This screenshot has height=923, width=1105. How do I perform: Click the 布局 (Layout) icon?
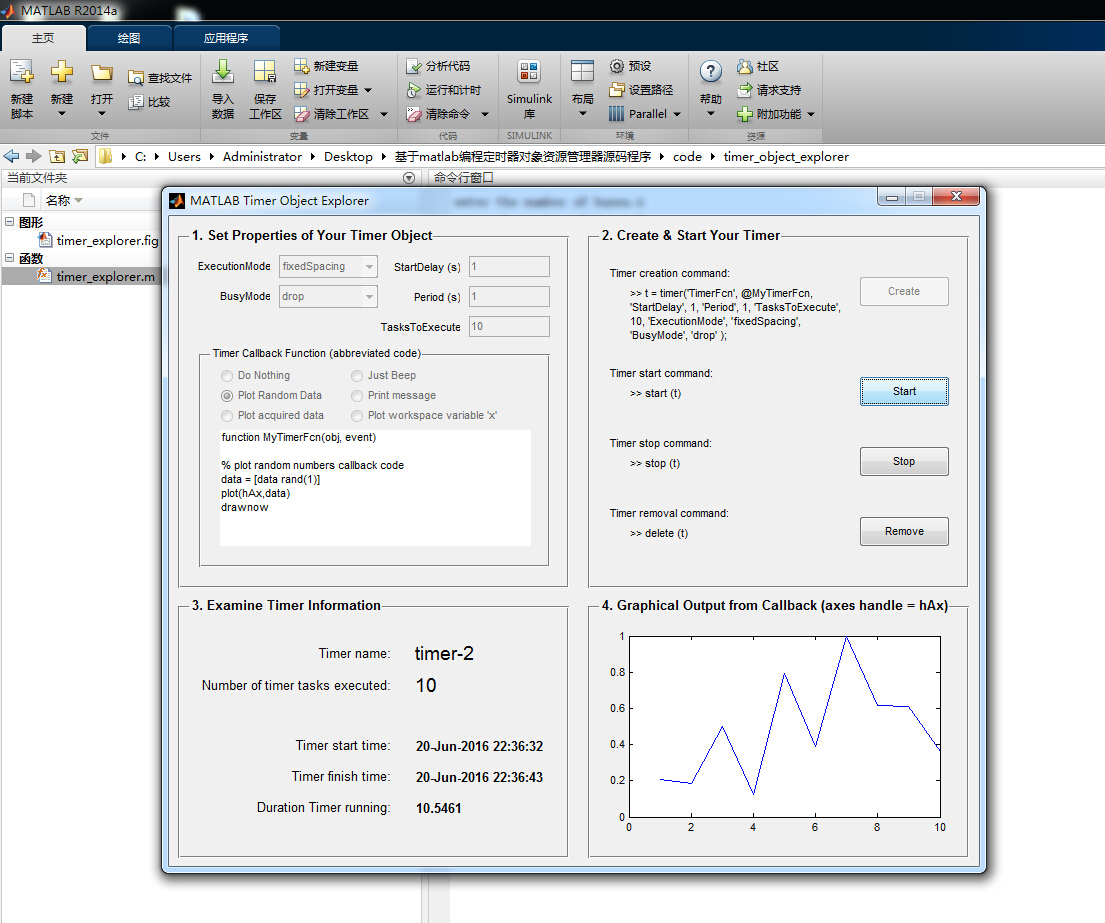pyautogui.click(x=582, y=72)
